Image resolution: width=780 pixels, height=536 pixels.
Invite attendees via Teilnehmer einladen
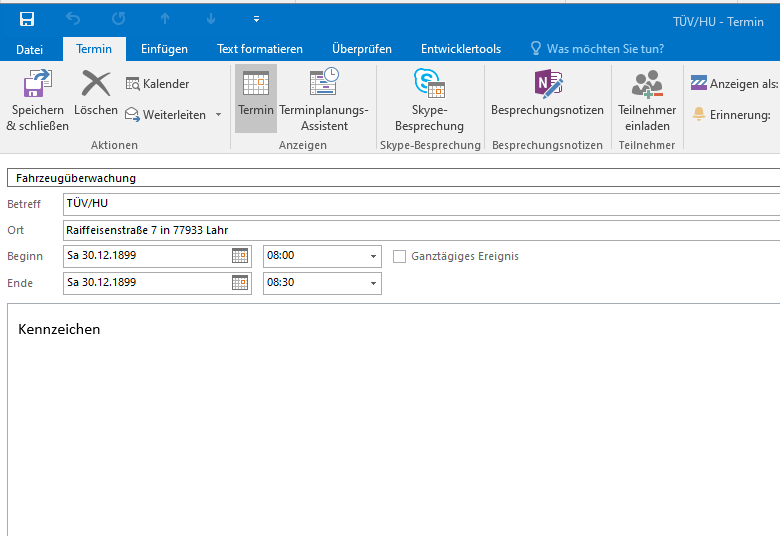647,101
